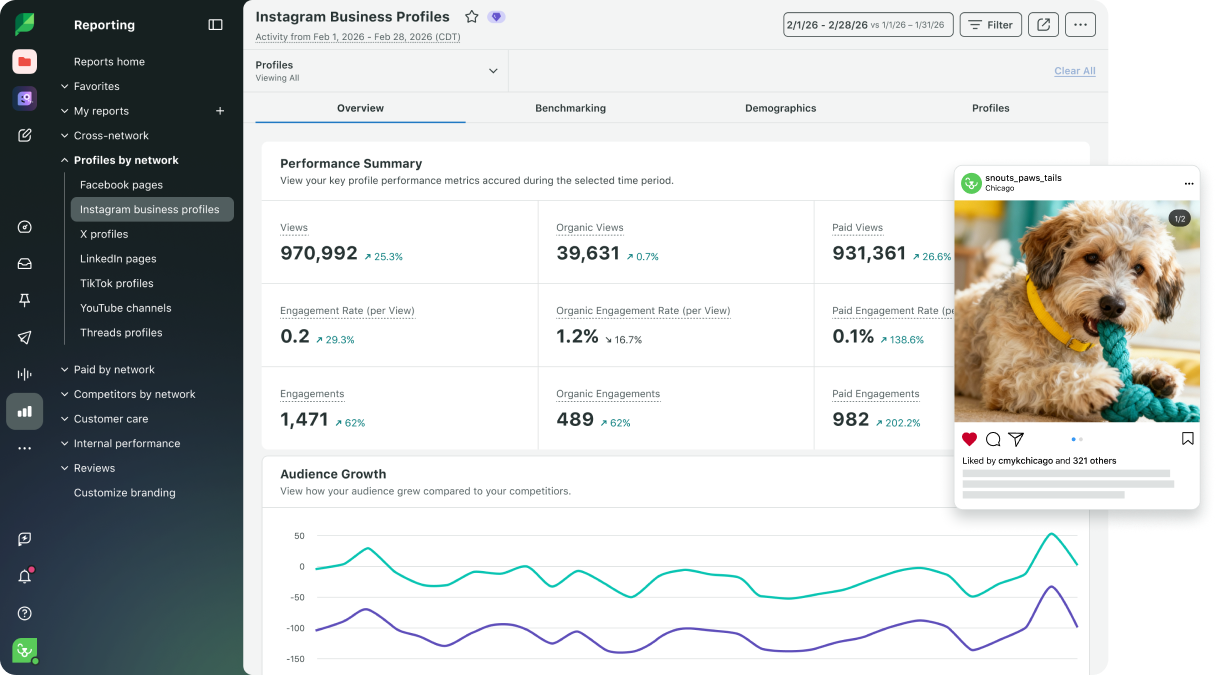Click the dog photo in Instagram post
The width and height of the screenshot is (1217, 675).
(1077, 311)
